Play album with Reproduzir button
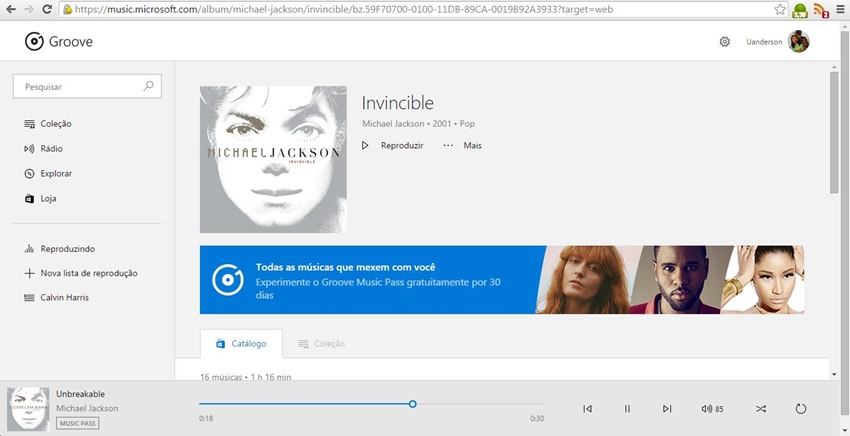The height and width of the screenshot is (436, 850). [x=392, y=145]
